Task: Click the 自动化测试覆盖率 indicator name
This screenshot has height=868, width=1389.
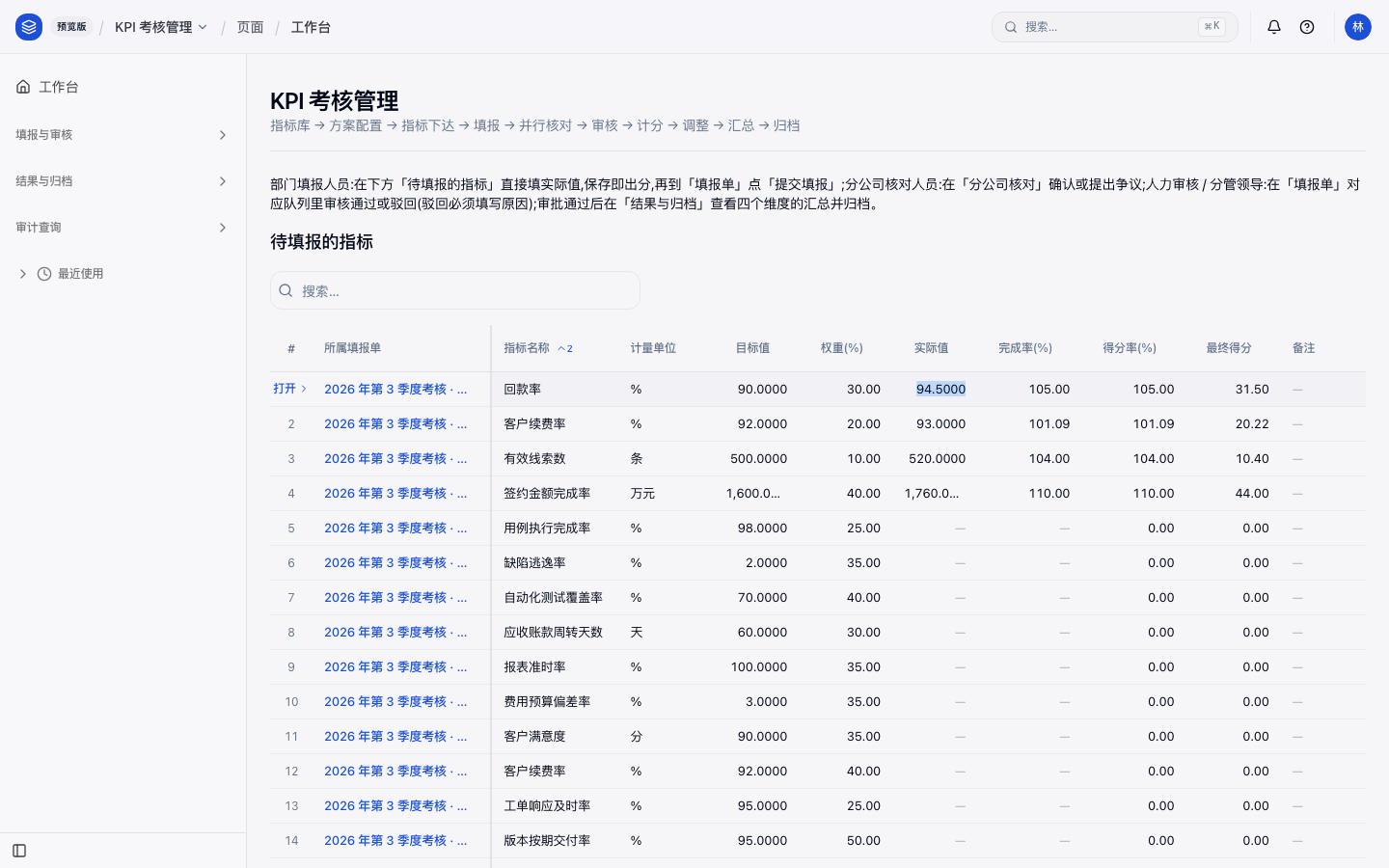Action: click(x=553, y=598)
